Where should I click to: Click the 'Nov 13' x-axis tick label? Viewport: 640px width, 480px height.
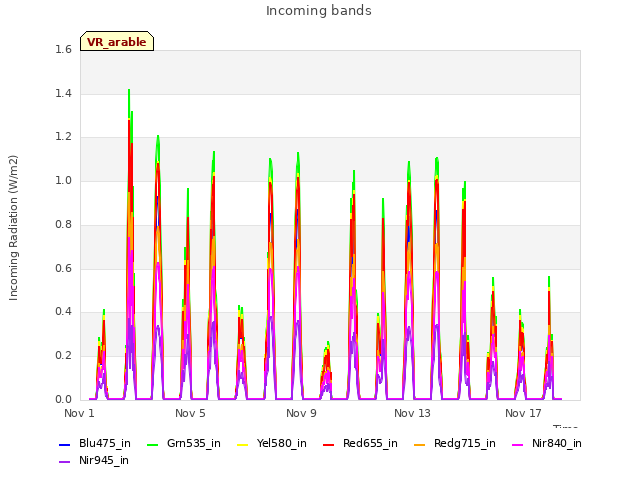tap(412, 413)
